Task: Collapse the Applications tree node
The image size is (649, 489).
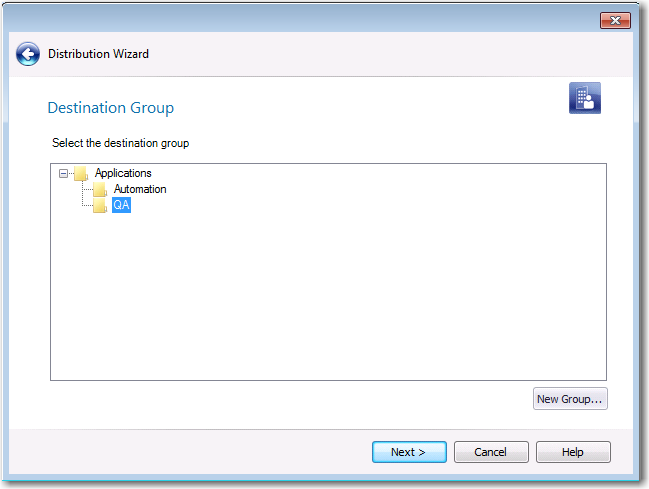Action: pos(64,174)
